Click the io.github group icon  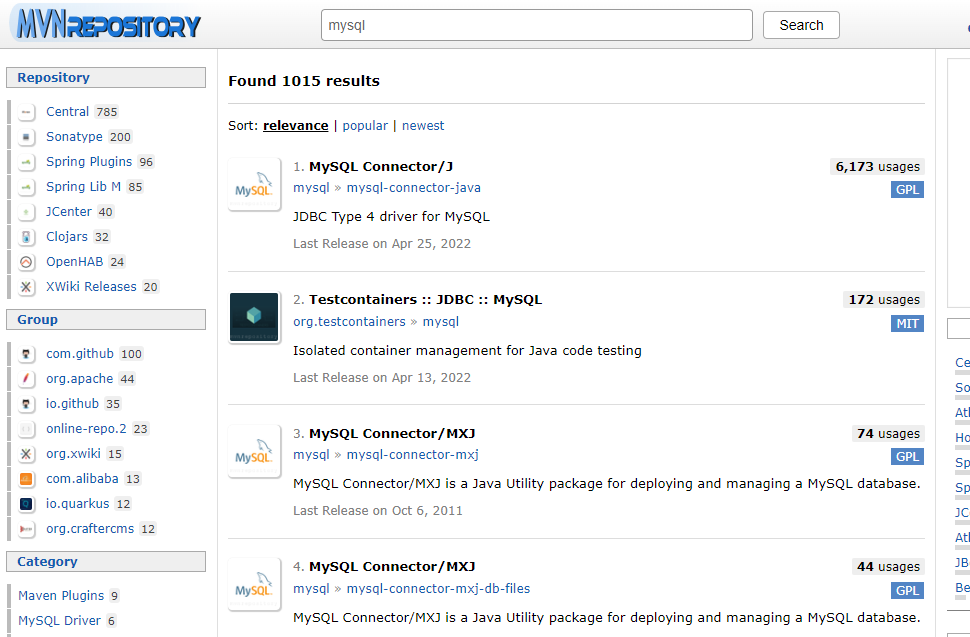click(x=26, y=404)
